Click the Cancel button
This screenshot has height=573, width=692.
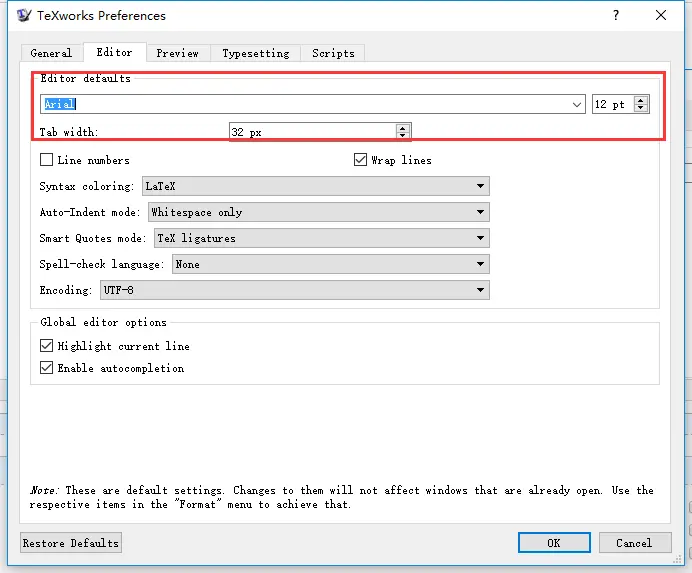coord(635,543)
